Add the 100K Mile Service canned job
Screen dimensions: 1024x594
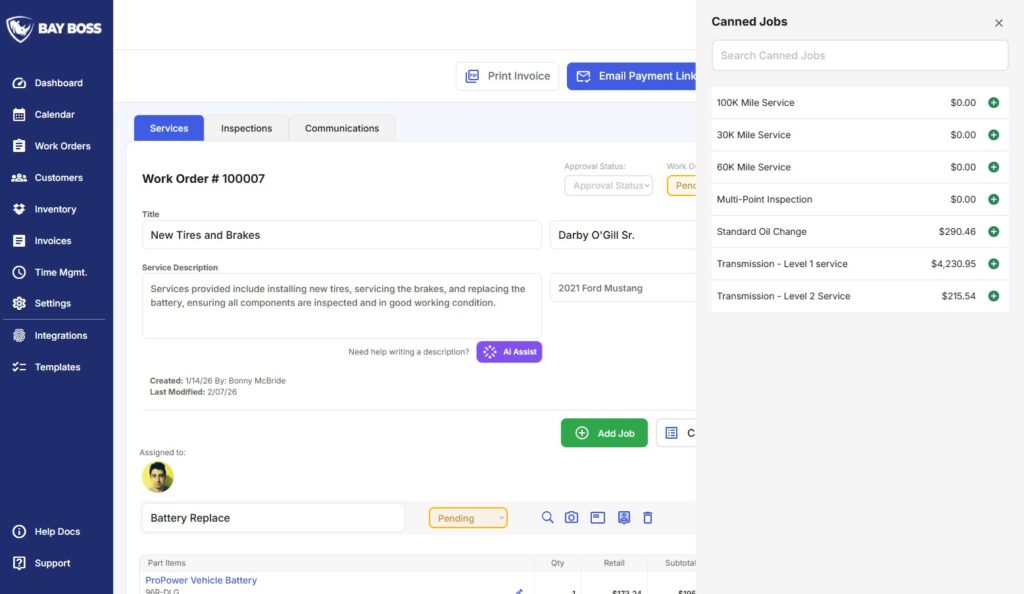coord(993,103)
